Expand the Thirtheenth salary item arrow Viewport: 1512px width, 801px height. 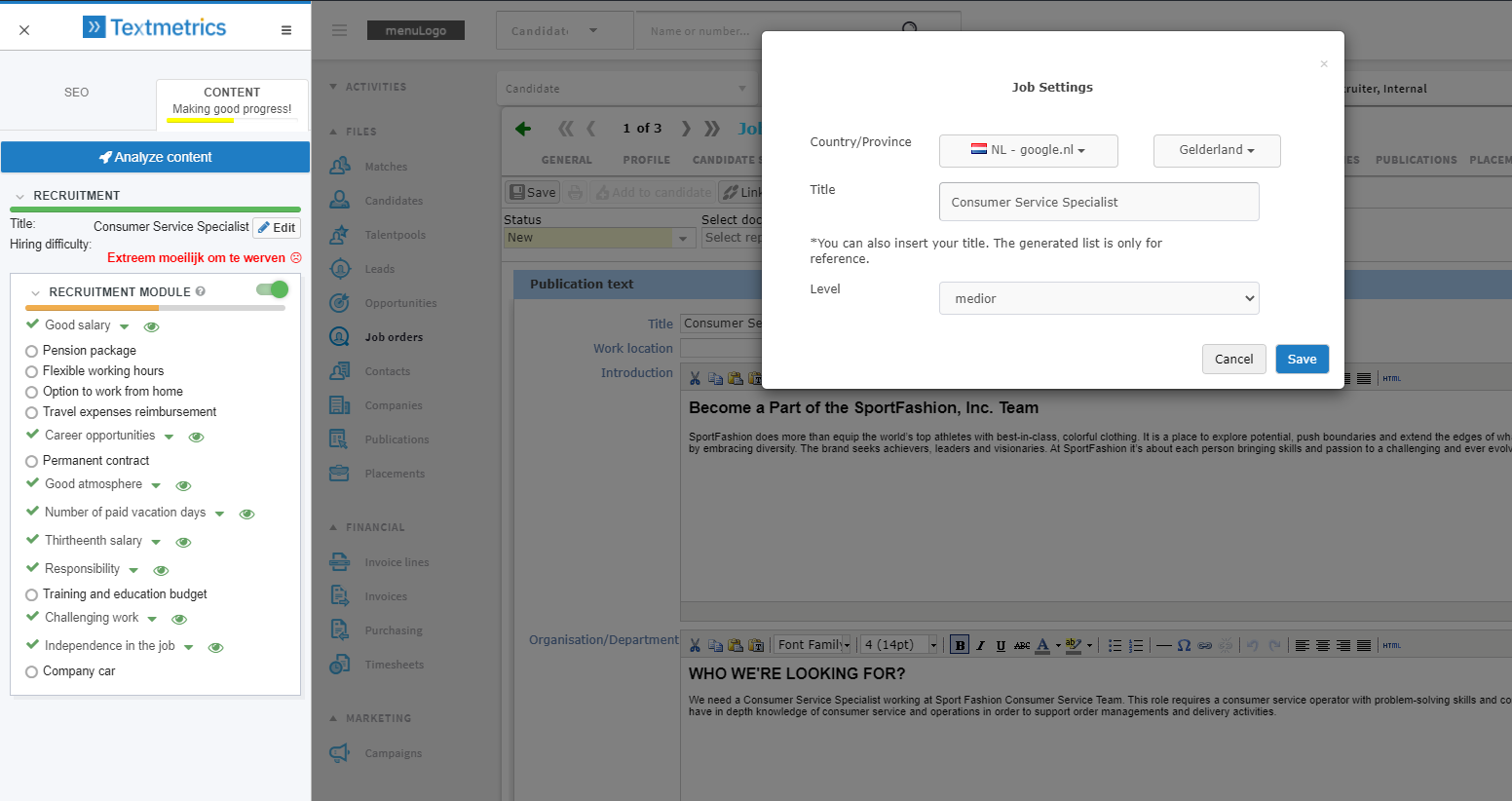click(156, 542)
